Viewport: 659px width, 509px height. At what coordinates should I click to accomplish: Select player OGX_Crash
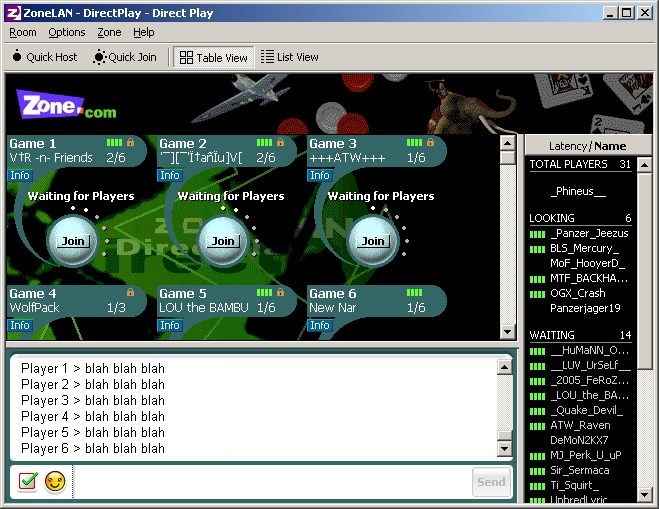(578, 293)
